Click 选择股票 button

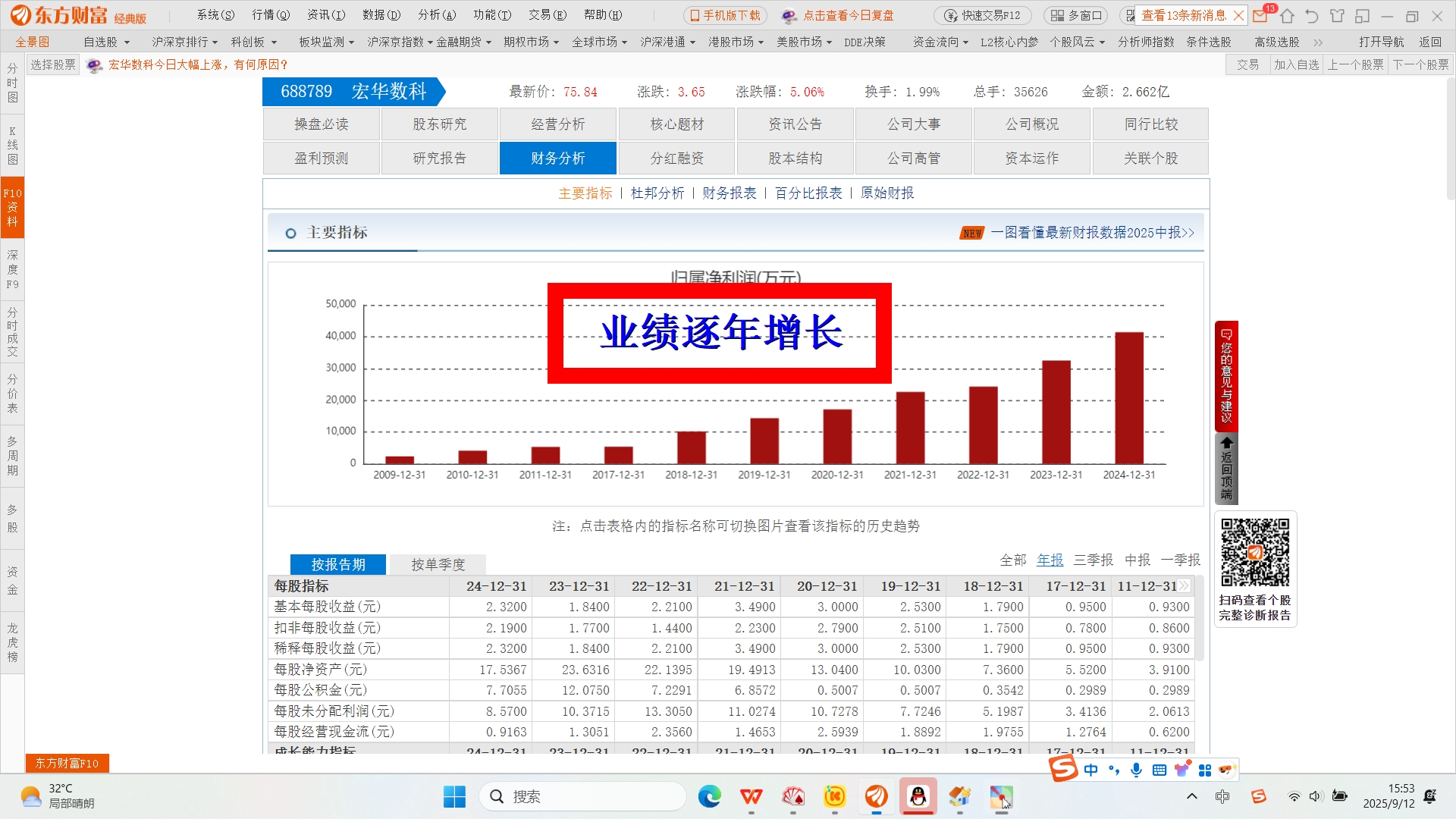pos(53,65)
